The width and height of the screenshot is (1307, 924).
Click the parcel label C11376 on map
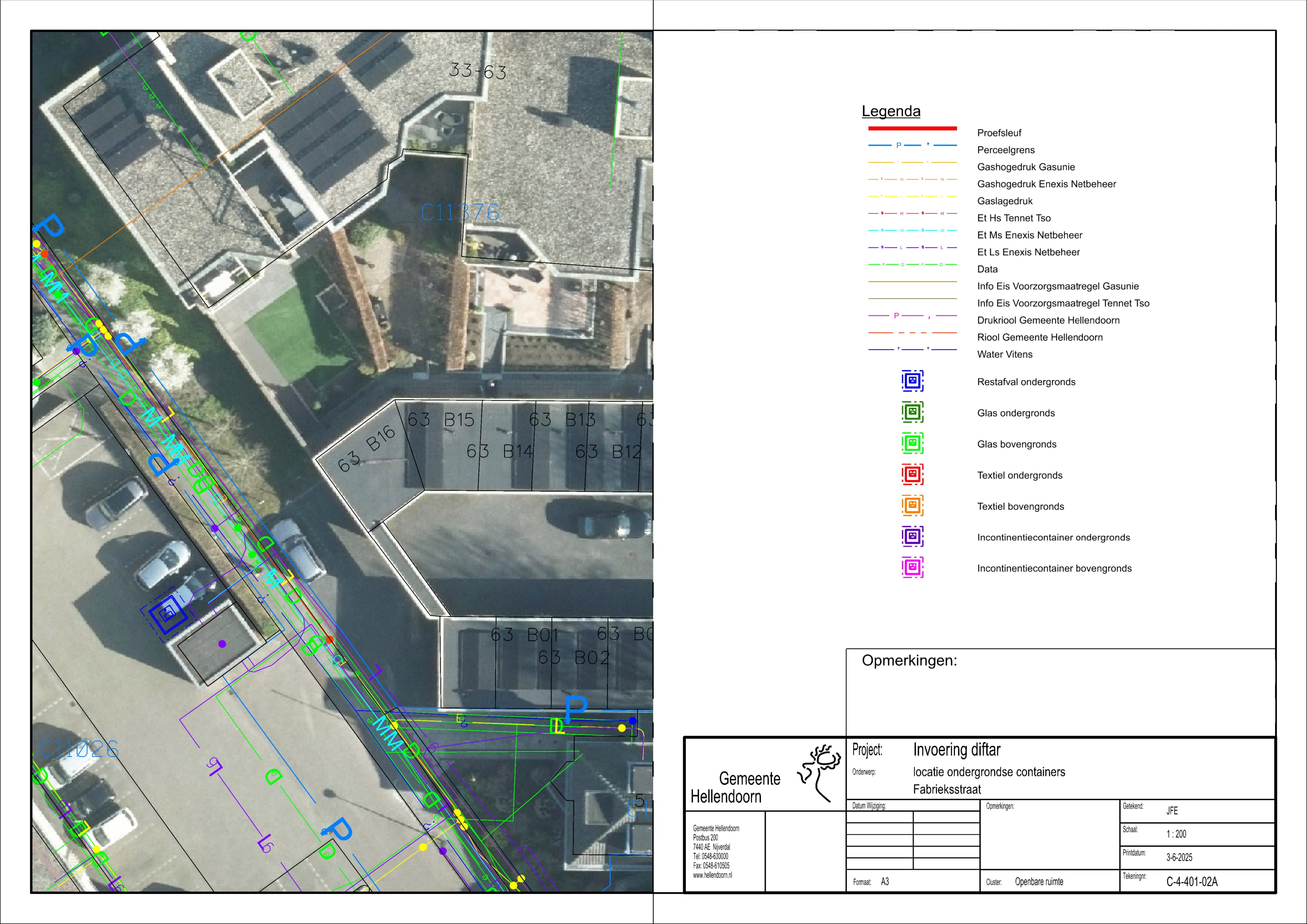[460, 213]
